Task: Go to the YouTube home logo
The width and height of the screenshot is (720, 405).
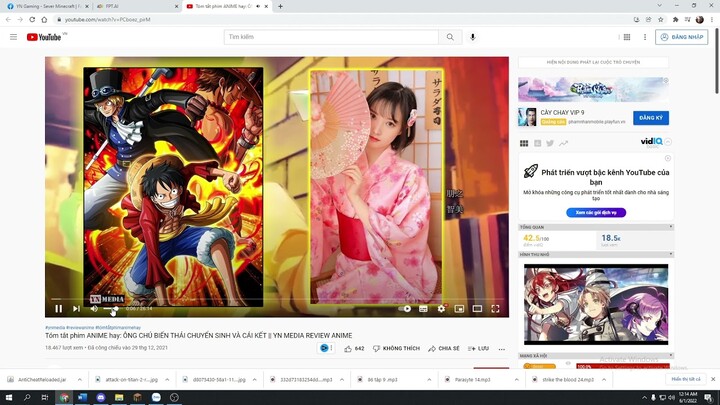Action: coord(44,37)
